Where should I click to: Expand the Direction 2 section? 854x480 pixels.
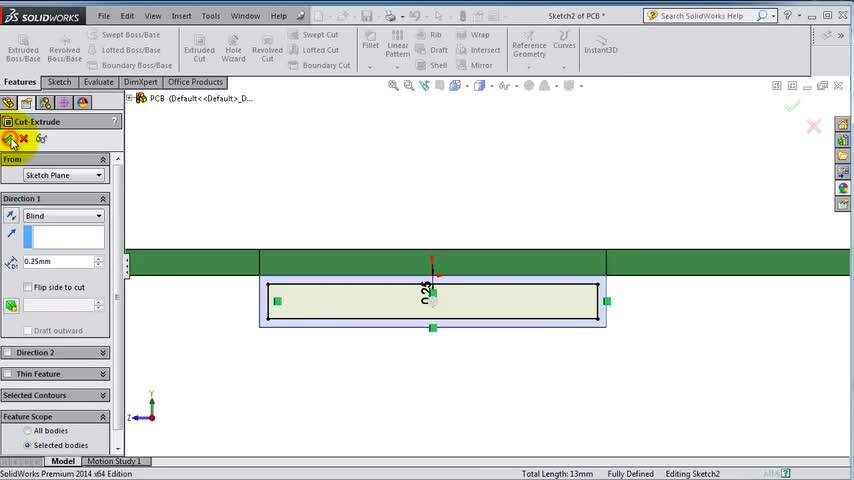click(x=103, y=353)
